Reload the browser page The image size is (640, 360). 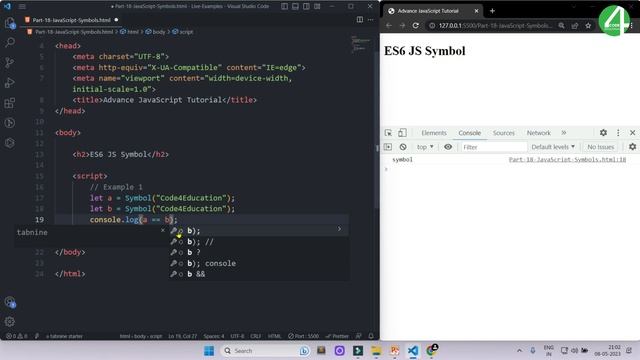coord(416,25)
